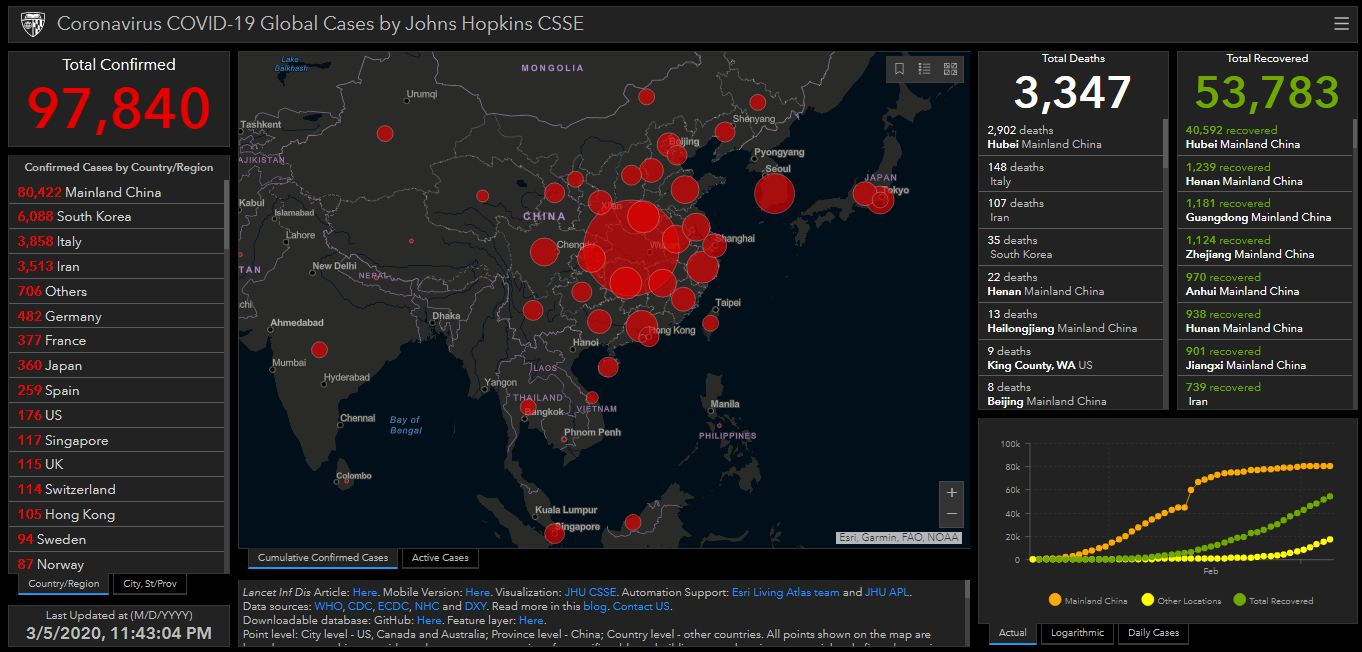
Task: Open the basemap gallery grid icon
Action: (950, 69)
